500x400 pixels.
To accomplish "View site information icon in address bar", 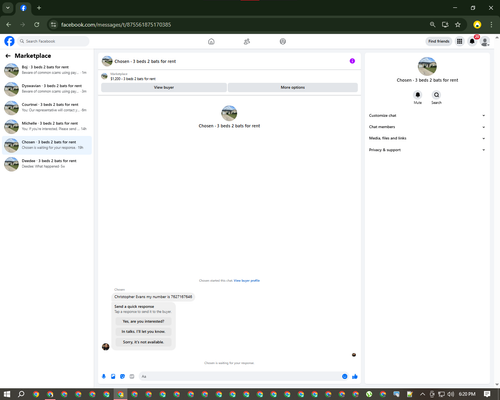I will coord(53,24).
